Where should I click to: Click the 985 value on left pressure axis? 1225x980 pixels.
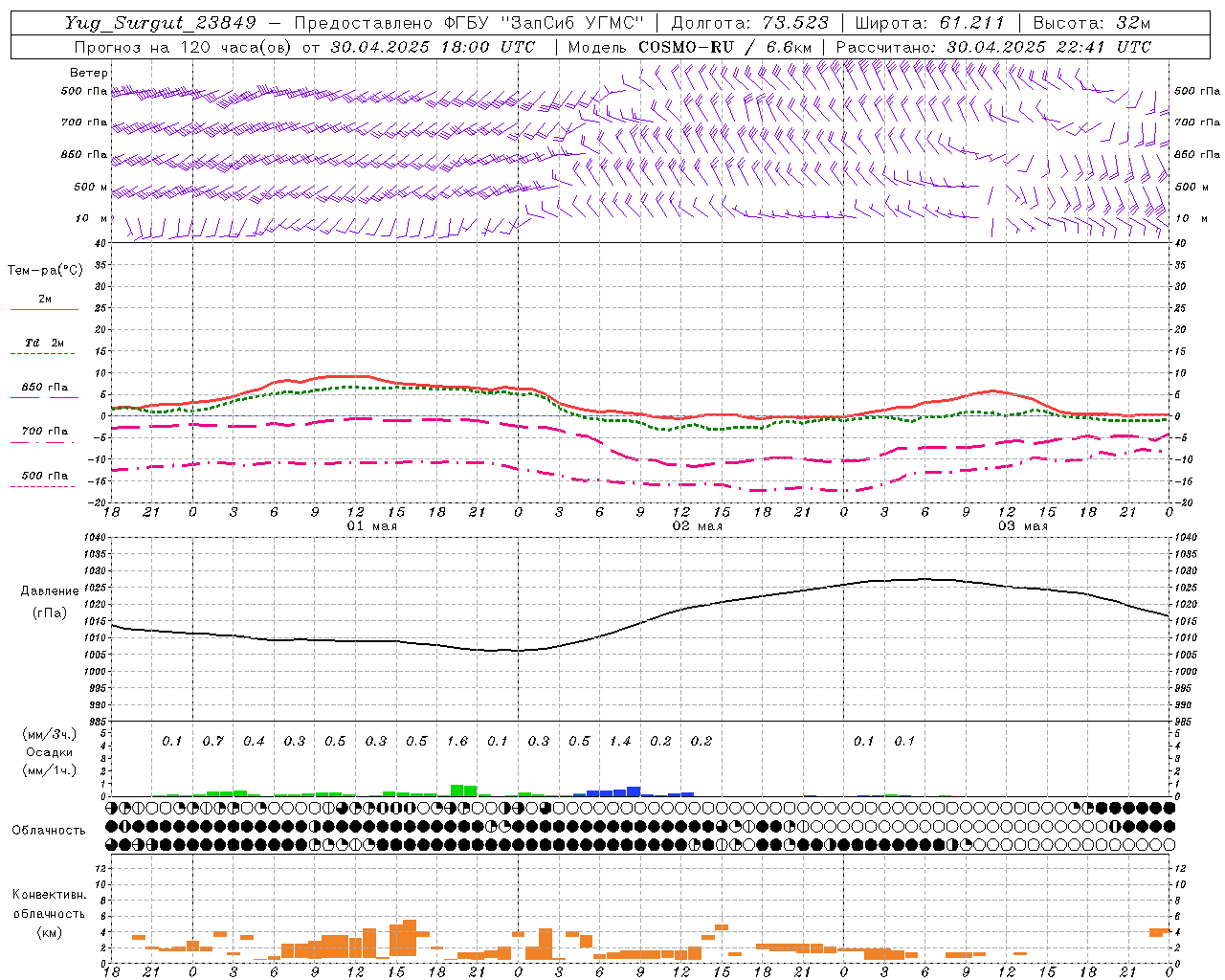pyautogui.click(x=97, y=722)
